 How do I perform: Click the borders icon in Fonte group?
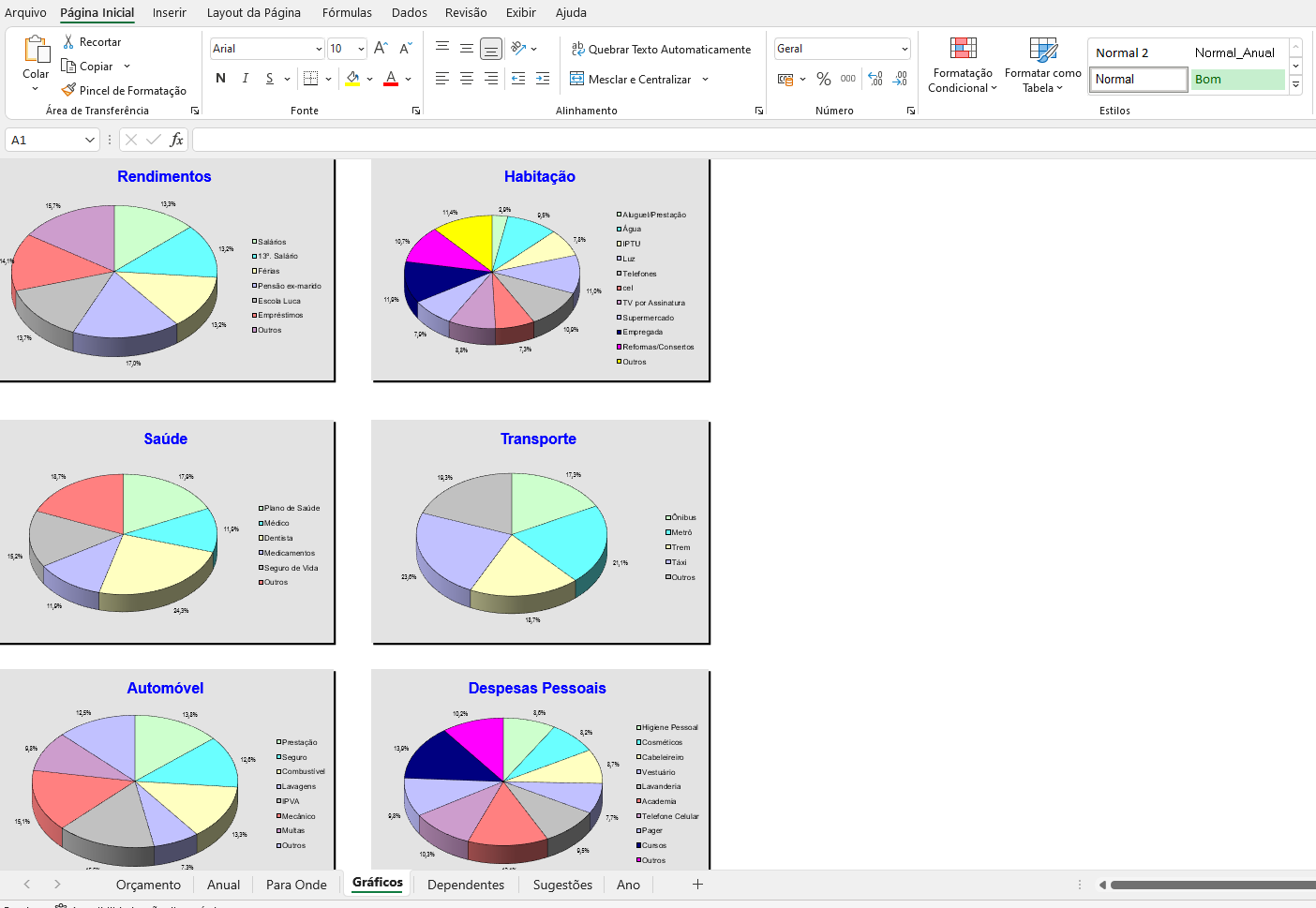pos(311,79)
